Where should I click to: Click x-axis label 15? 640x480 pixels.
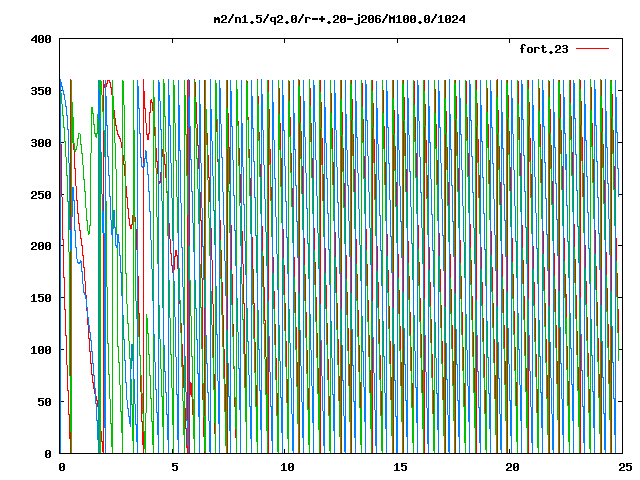(x=400, y=467)
